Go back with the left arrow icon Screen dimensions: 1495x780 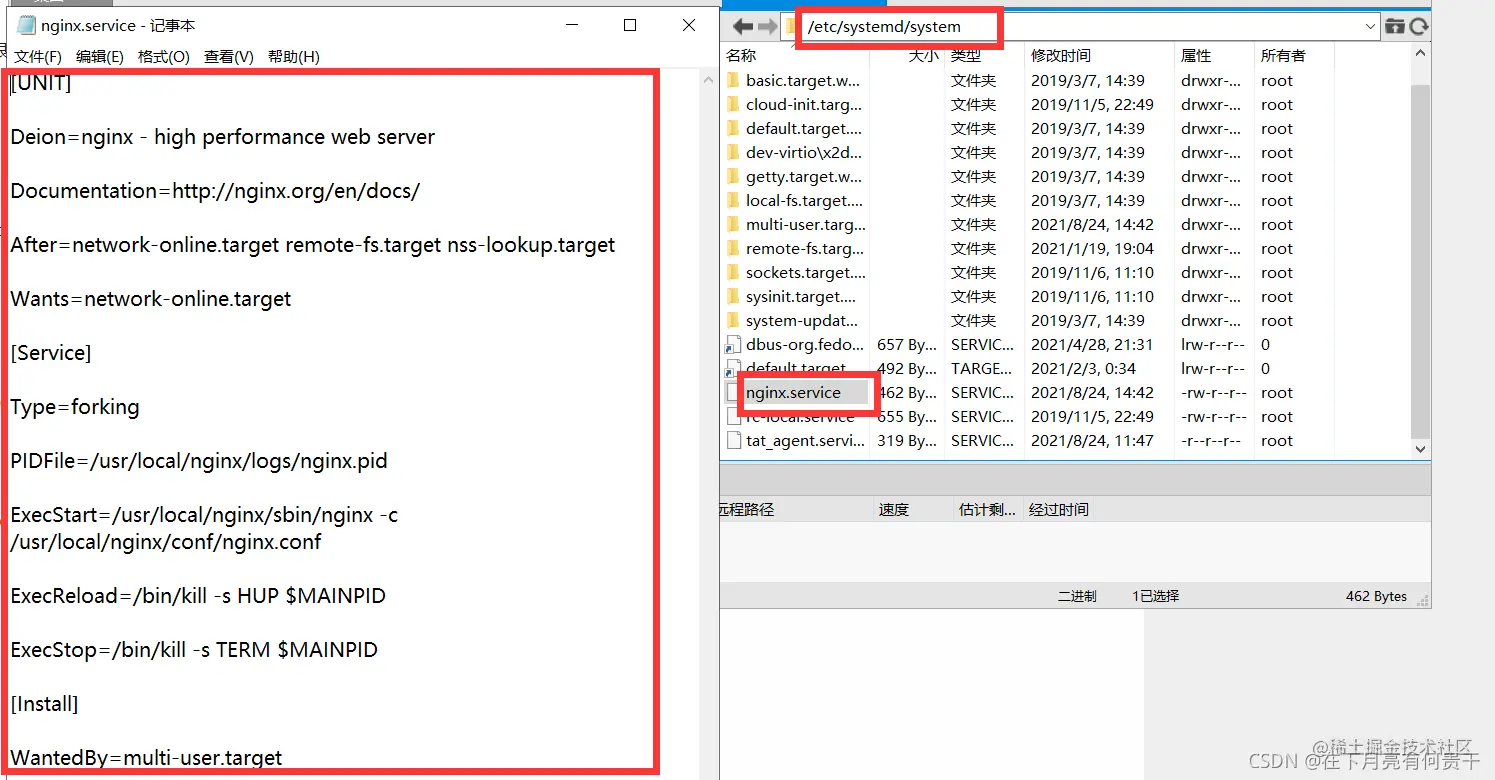pyautogui.click(x=742, y=26)
